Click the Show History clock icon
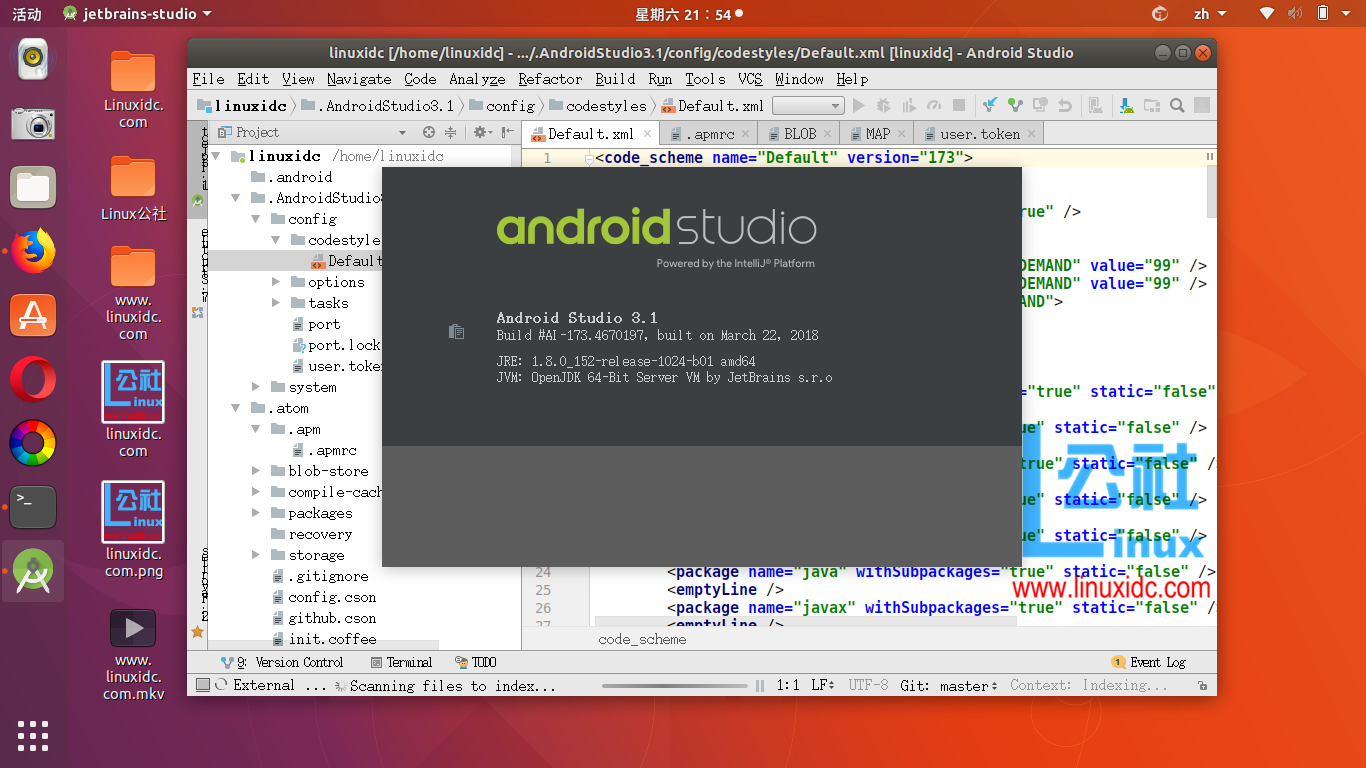Viewport: 1366px width, 768px height. pyautogui.click(x=1040, y=105)
